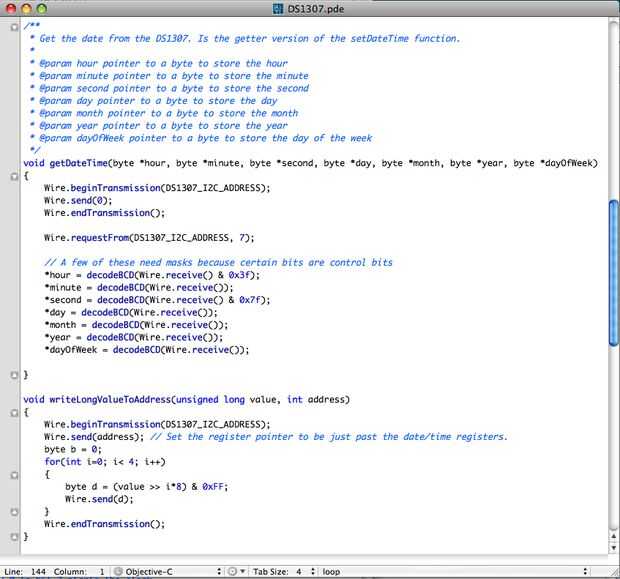Open the gear bundle actions menu
This screenshot has width=620, height=579.
[x=236, y=571]
